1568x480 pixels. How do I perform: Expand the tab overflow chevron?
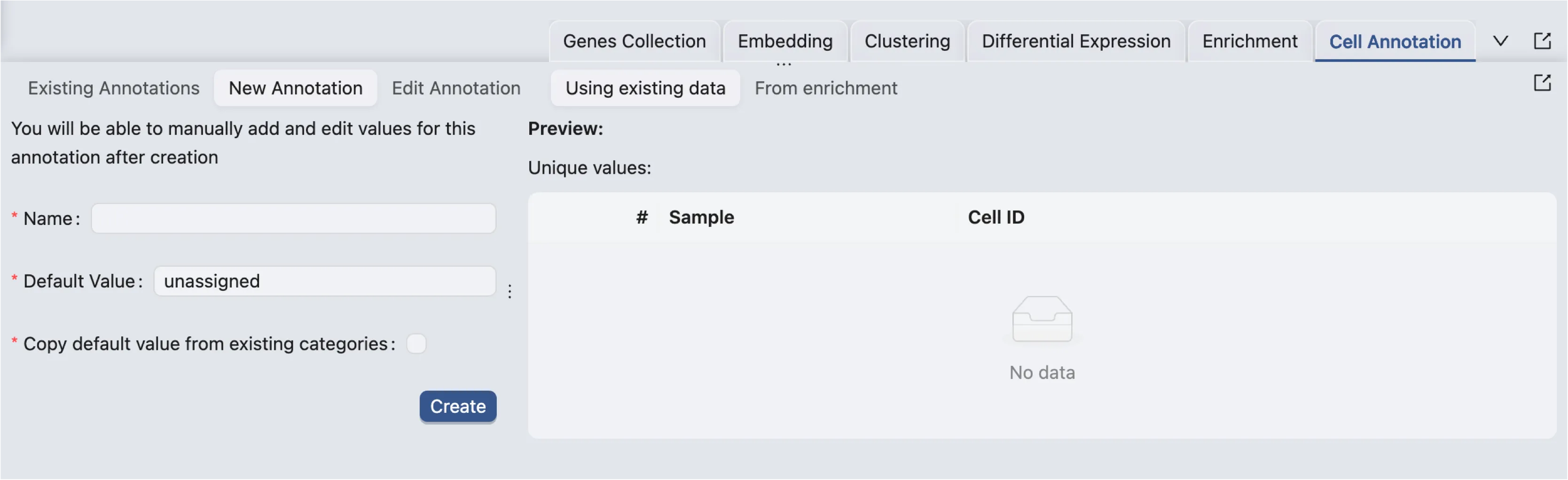pos(1500,41)
